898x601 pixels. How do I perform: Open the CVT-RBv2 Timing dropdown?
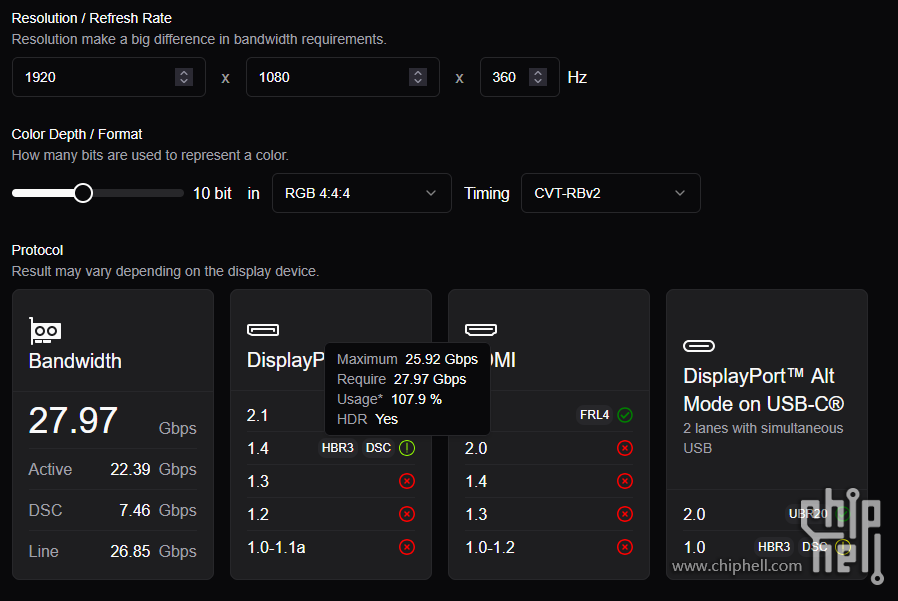pyautogui.click(x=611, y=193)
